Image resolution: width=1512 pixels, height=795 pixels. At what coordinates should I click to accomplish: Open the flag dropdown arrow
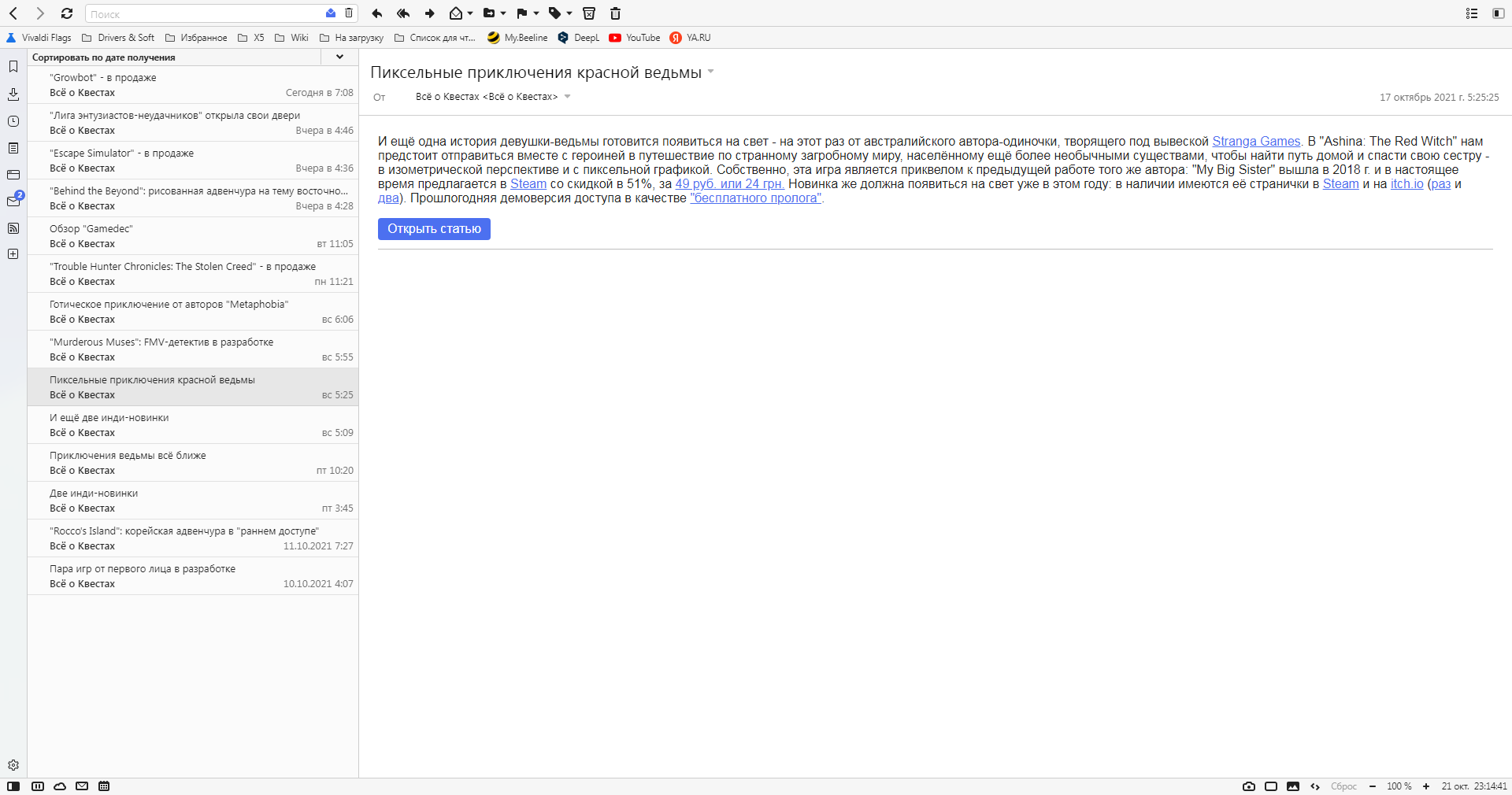[x=536, y=13]
